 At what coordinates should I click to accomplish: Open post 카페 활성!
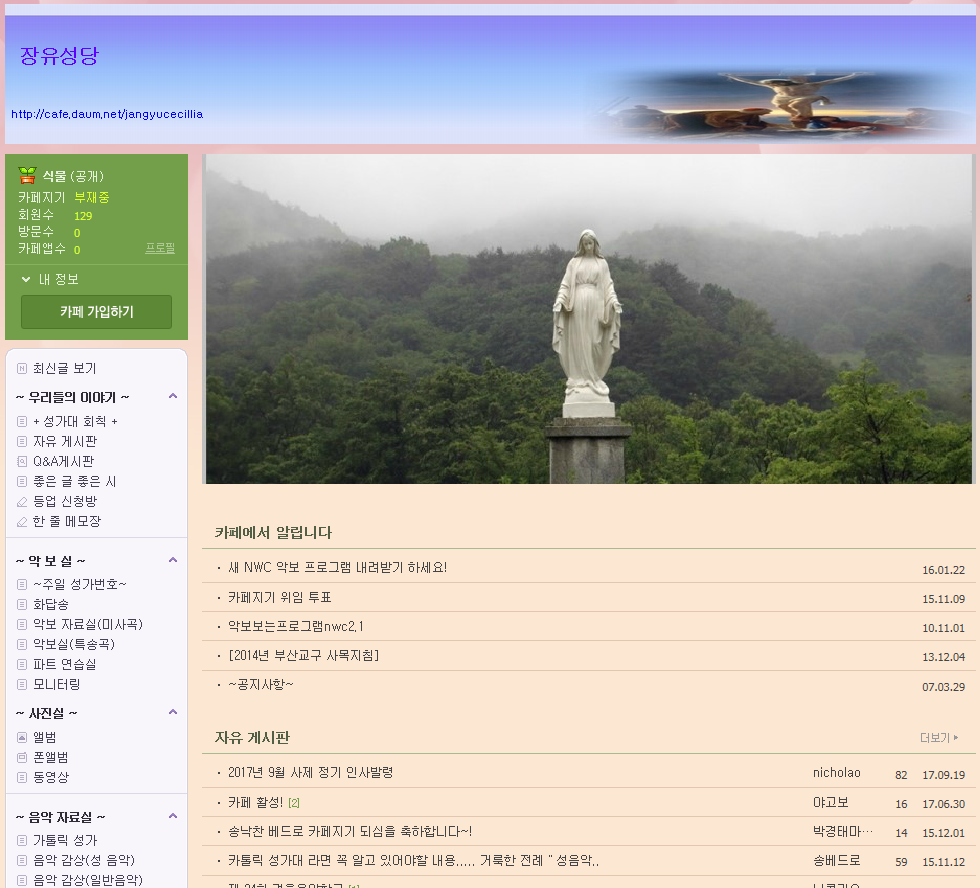(256, 802)
